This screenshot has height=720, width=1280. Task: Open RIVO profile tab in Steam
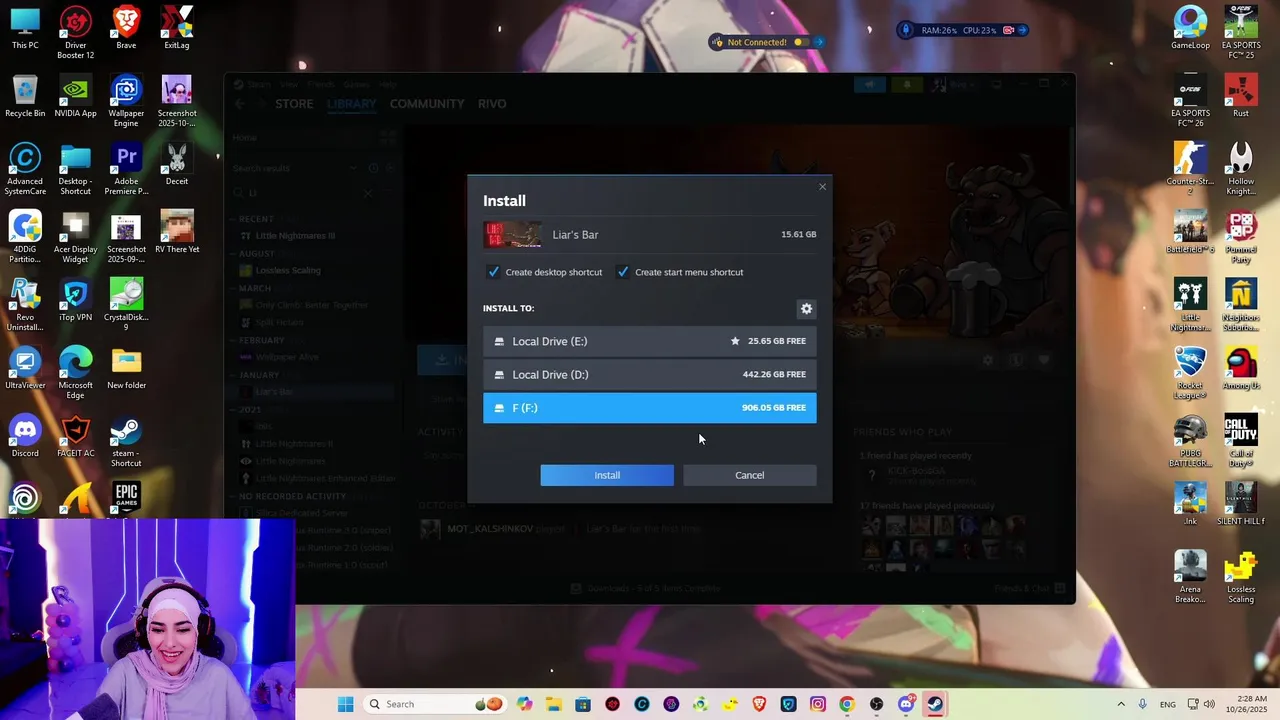click(492, 104)
